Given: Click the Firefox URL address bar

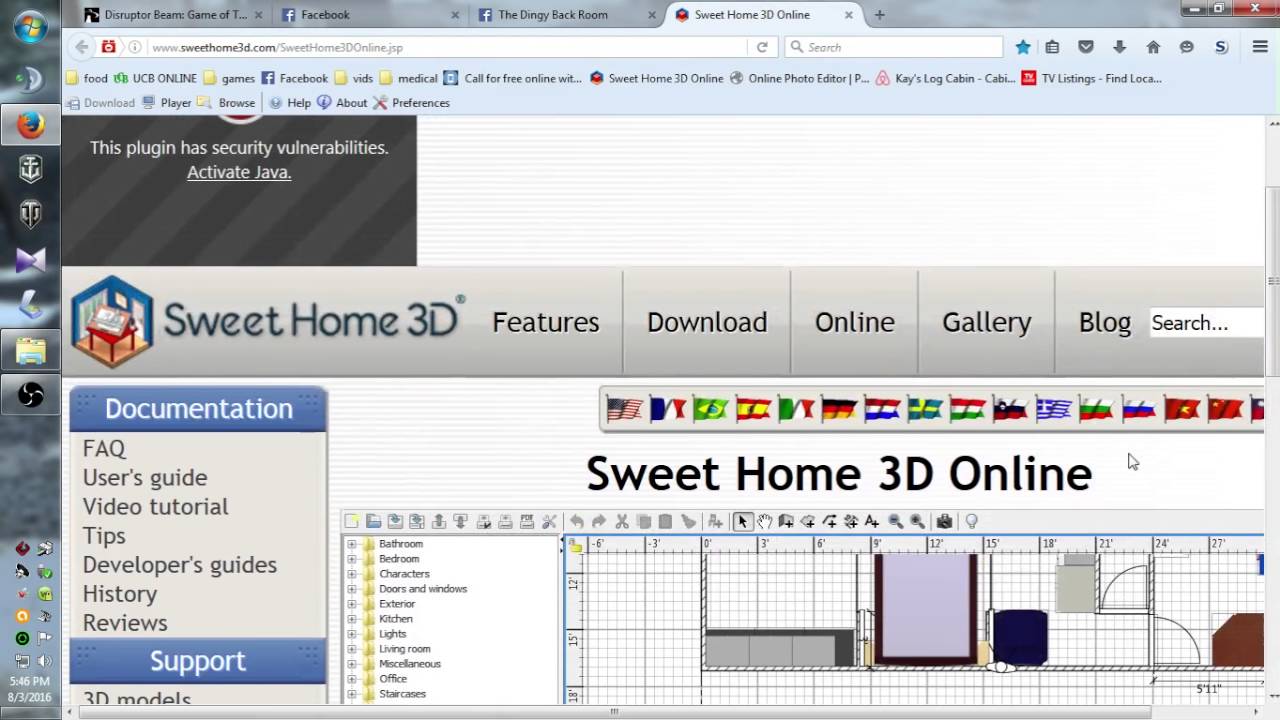Looking at the screenshot, I should 446,47.
